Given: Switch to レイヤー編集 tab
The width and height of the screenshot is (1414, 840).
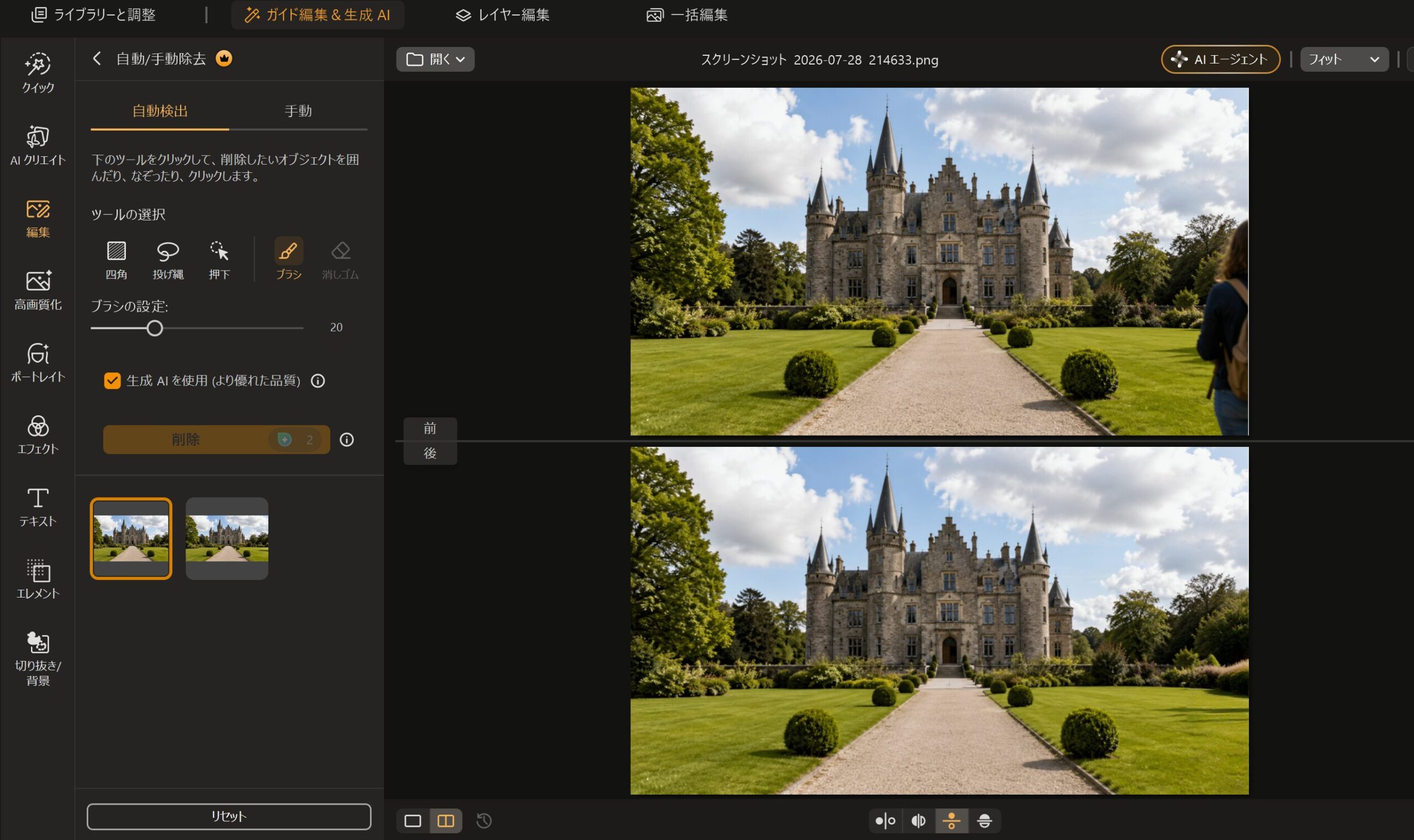Looking at the screenshot, I should pyautogui.click(x=503, y=15).
